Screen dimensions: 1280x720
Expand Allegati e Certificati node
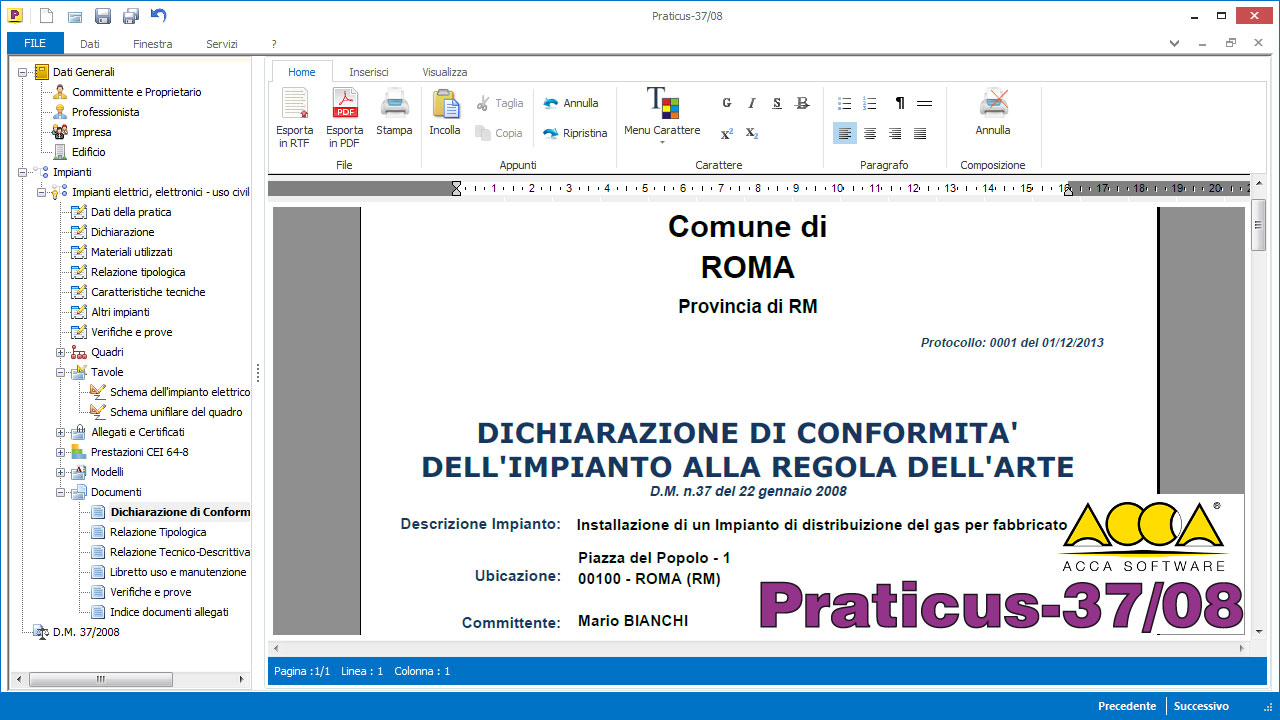[x=61, y=432]
